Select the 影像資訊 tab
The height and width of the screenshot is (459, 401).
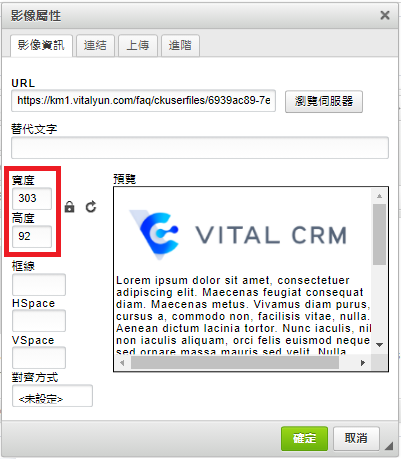point(41,45)
